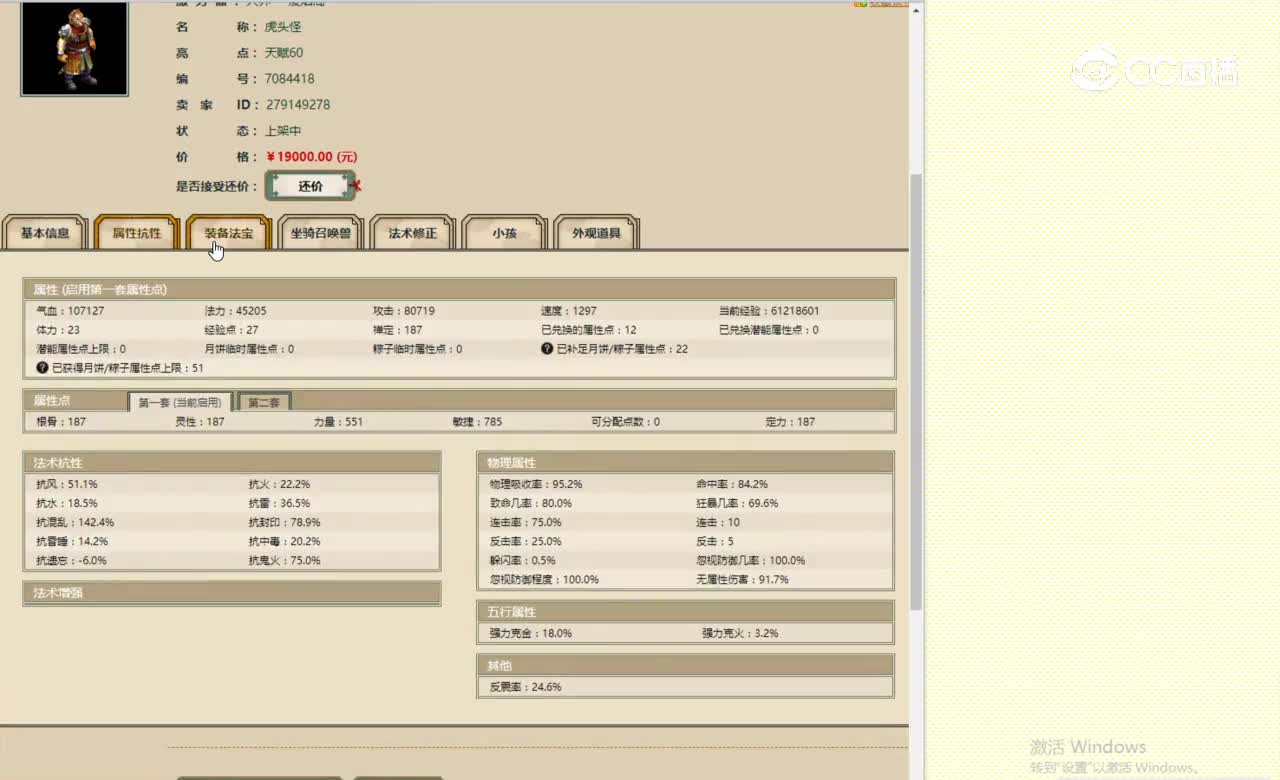Screen dimensions: 1280x780
Task: Click the seller ID value 279149278
Action: coord(298,105)
